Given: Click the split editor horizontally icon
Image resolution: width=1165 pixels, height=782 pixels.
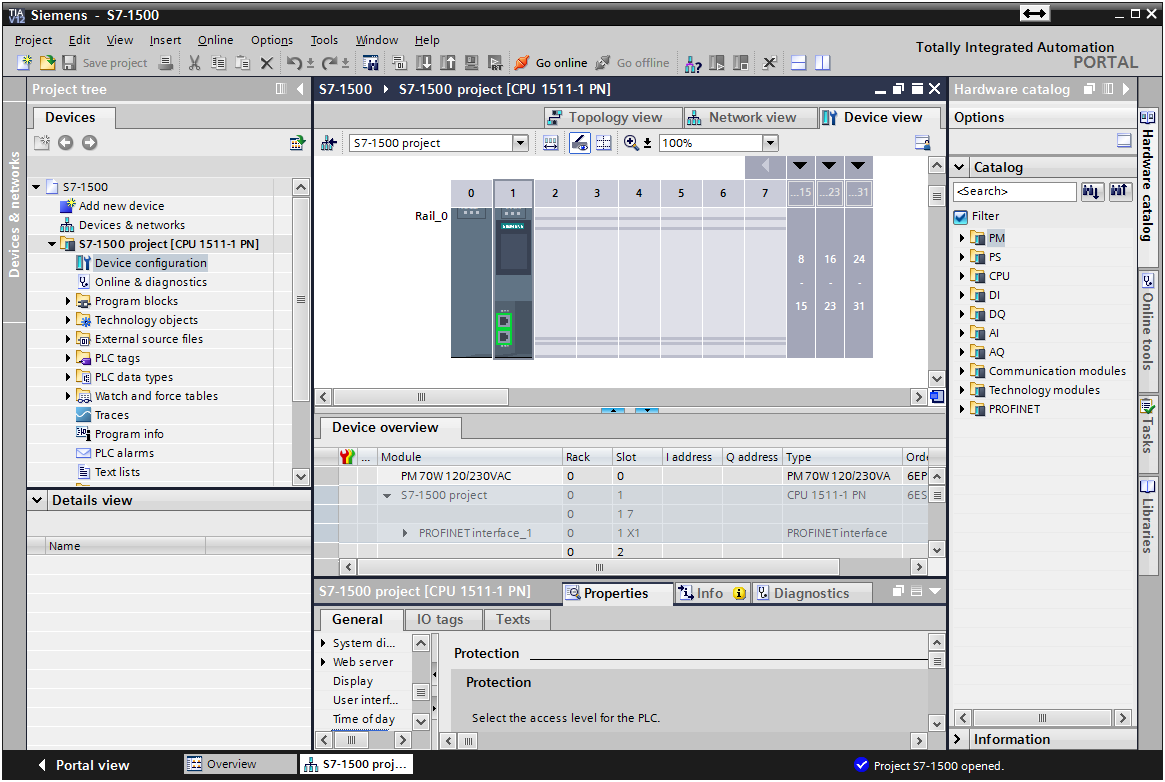Looking at the screenshot, I should click(799, 63).
